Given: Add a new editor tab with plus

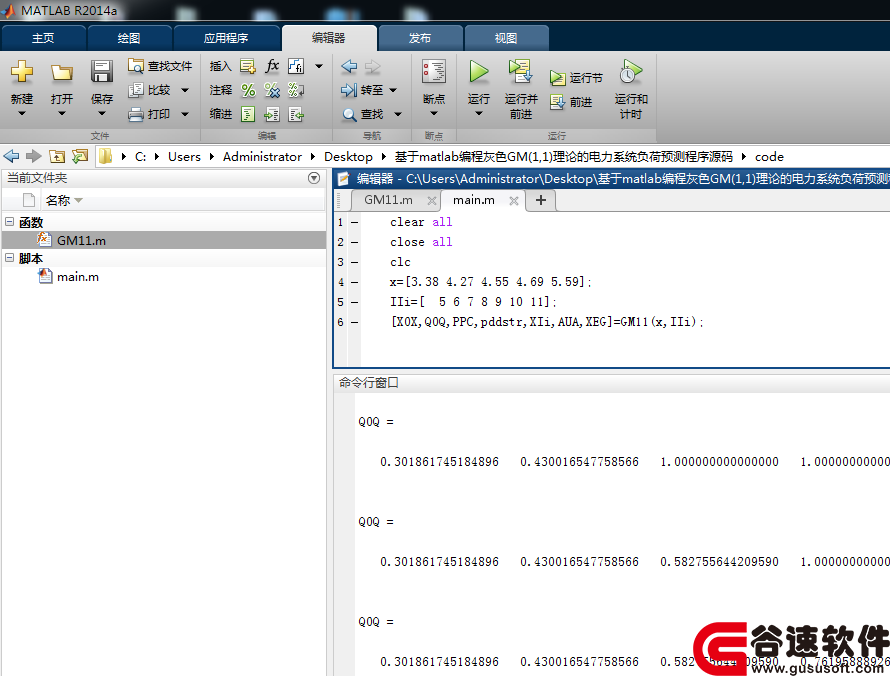Looking at the screenshot, I should tap(541, 200).
